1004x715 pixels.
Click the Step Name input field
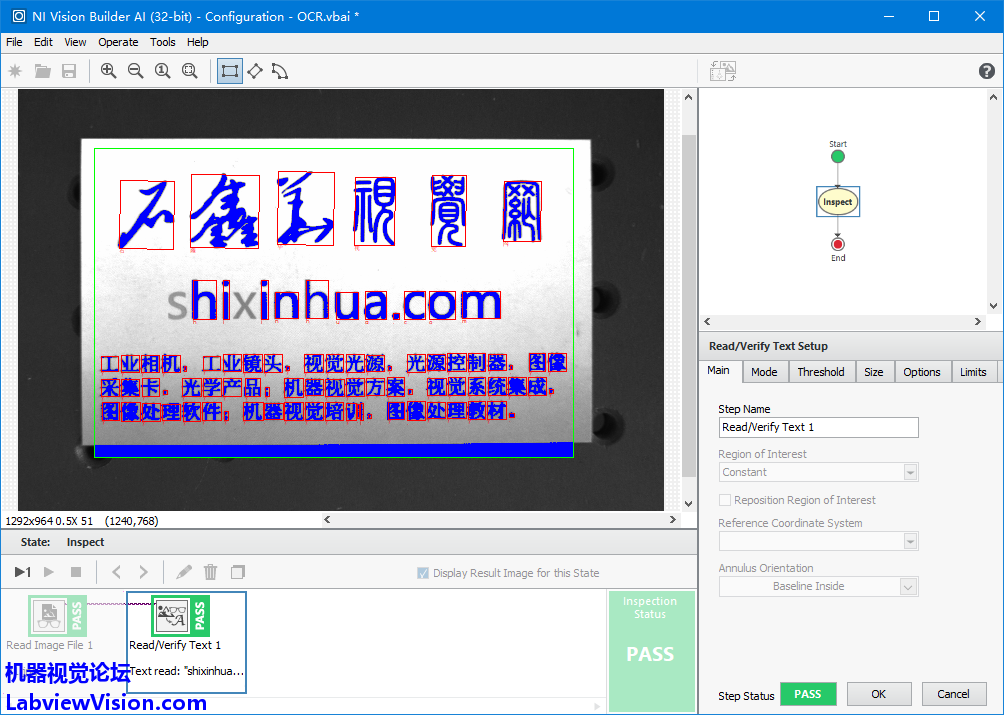coord(818,427)
